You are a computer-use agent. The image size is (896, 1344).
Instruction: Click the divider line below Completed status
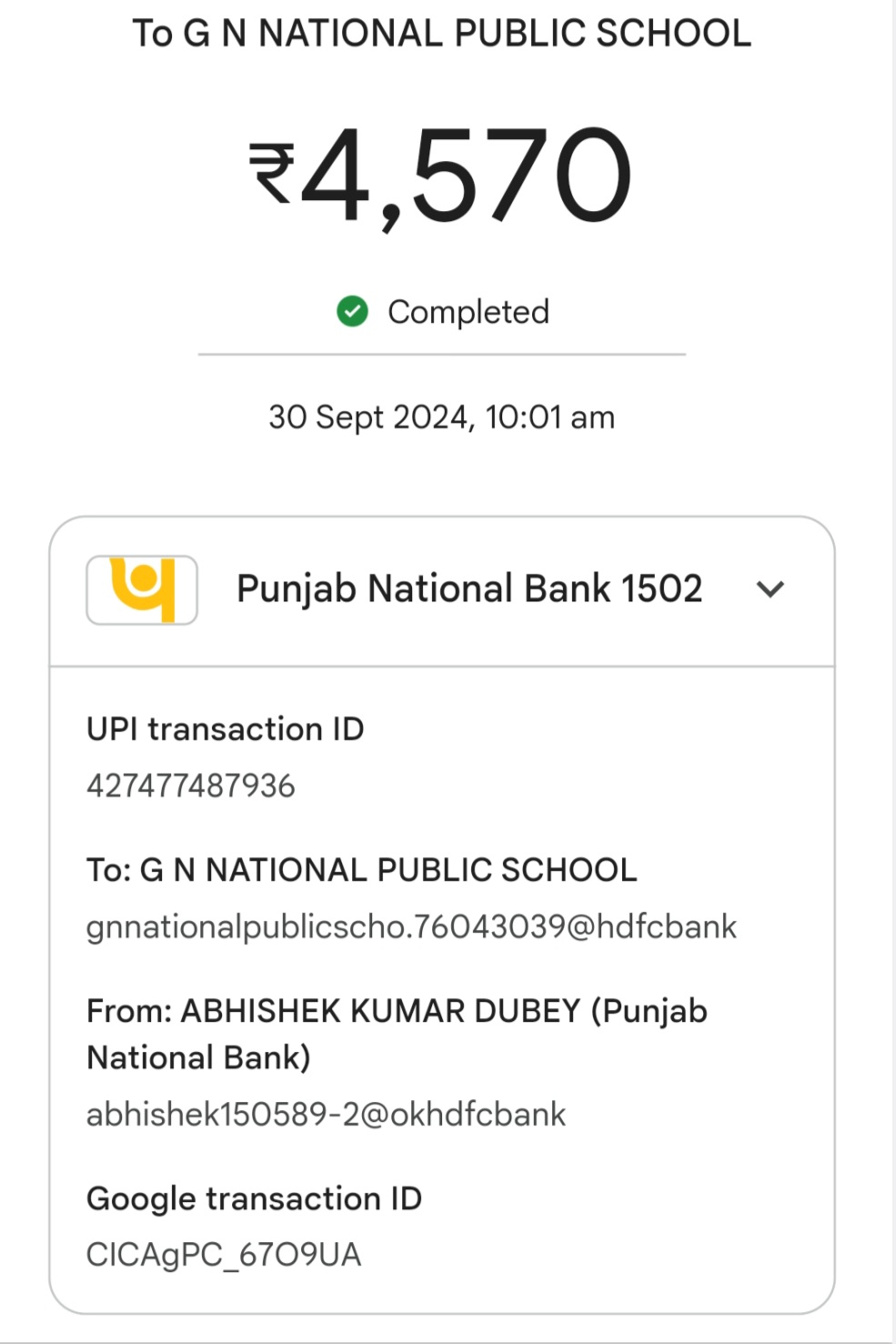[442, 354]
